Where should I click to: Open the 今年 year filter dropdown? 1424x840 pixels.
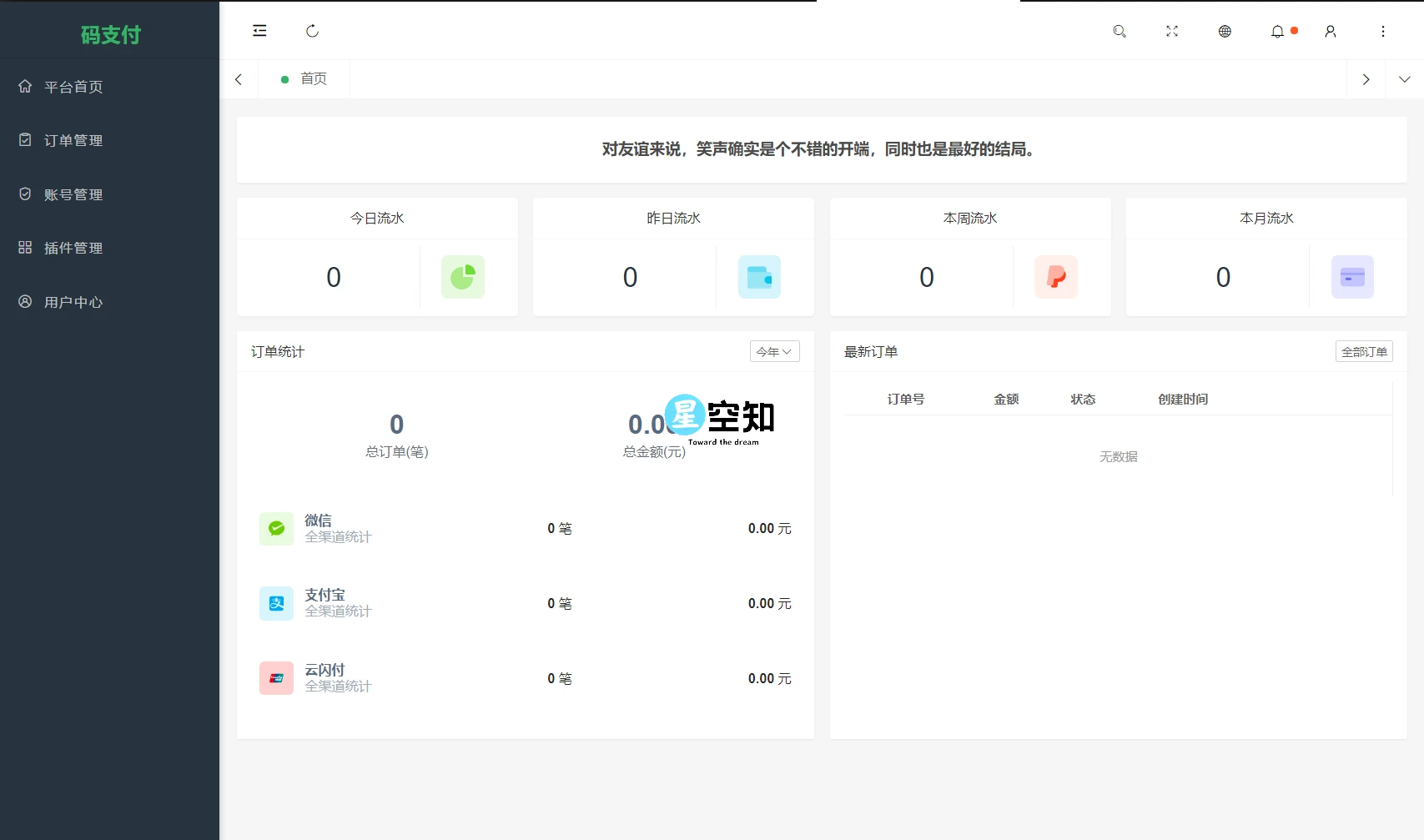pyautogui.click(x=774, y=351)
